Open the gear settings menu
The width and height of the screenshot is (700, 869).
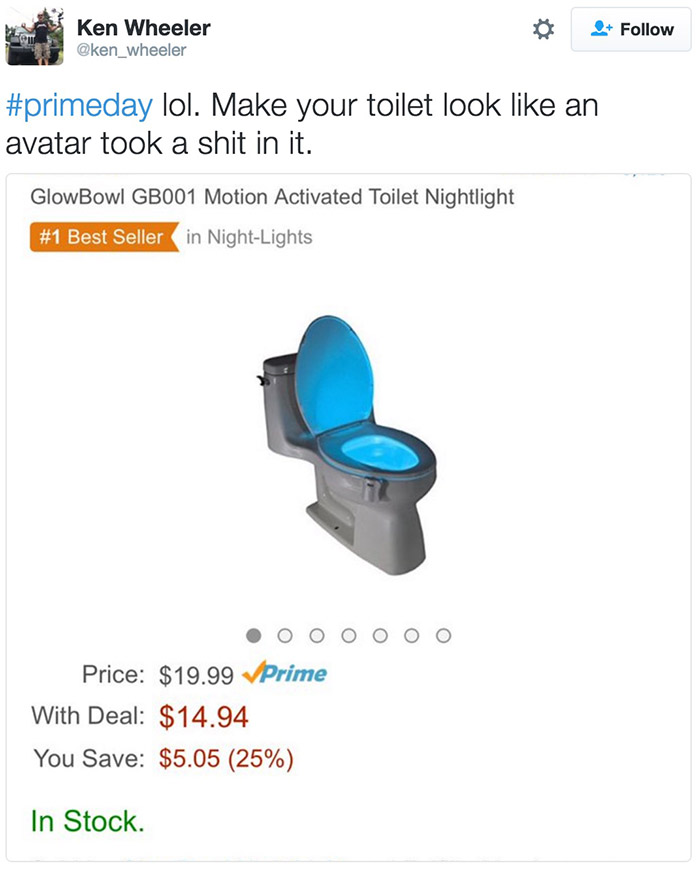pyautogui.click(x=542, y=30)
